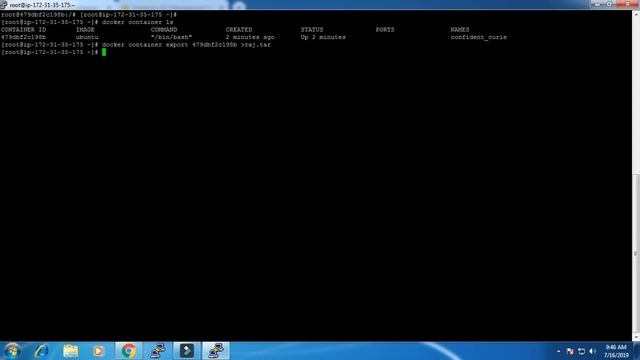Click the CREATED column header
640x360 pixels.
(239, 29)
